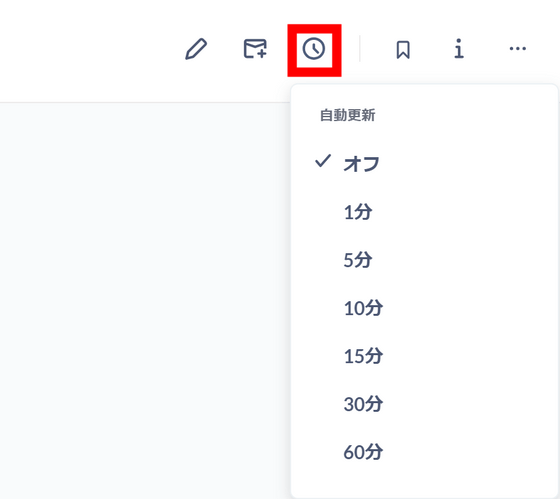Open the info icon panel
Image resolution: width=560 pixels, height=499 pixels.
point(459,49)
